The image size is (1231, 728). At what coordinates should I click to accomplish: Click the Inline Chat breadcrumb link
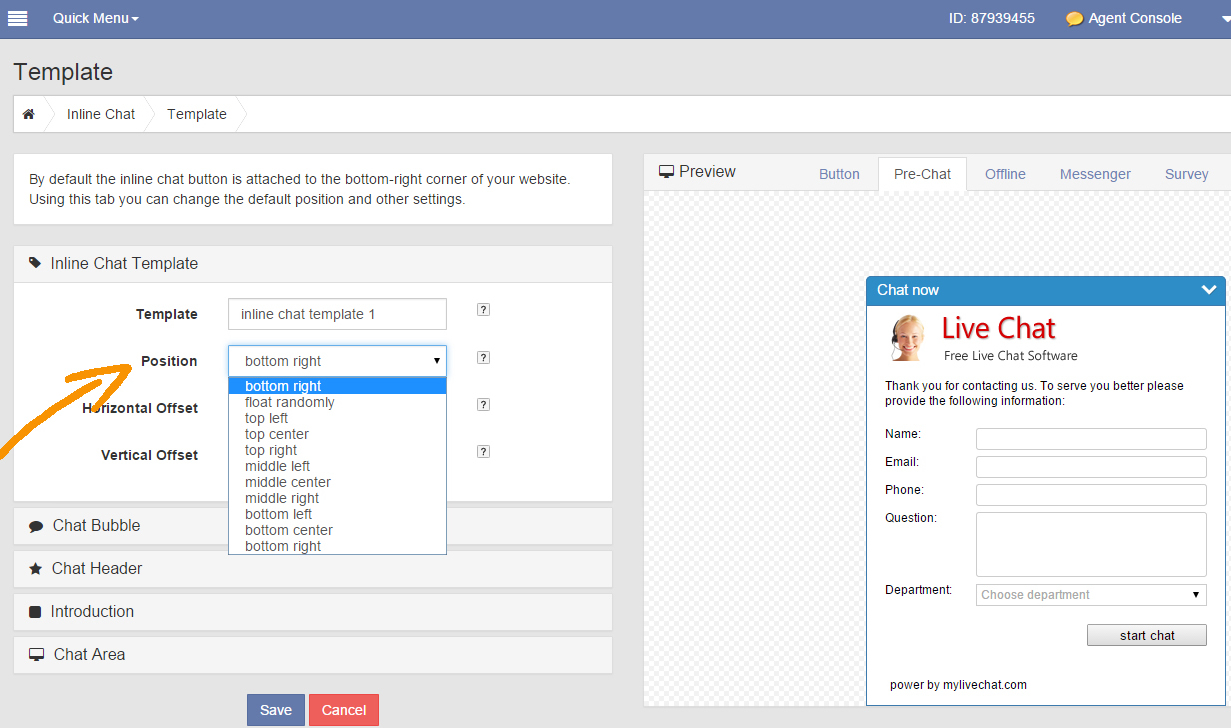coord(101,114)
